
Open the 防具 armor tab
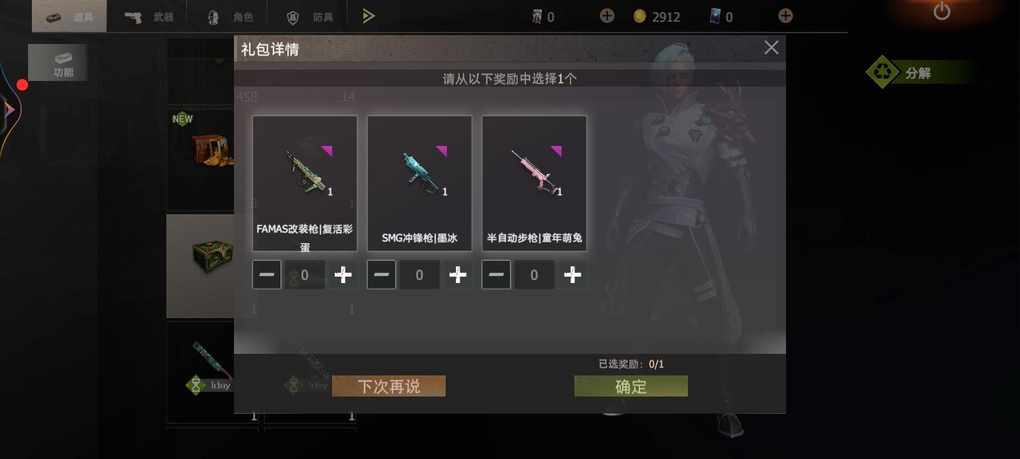point(310,17)
